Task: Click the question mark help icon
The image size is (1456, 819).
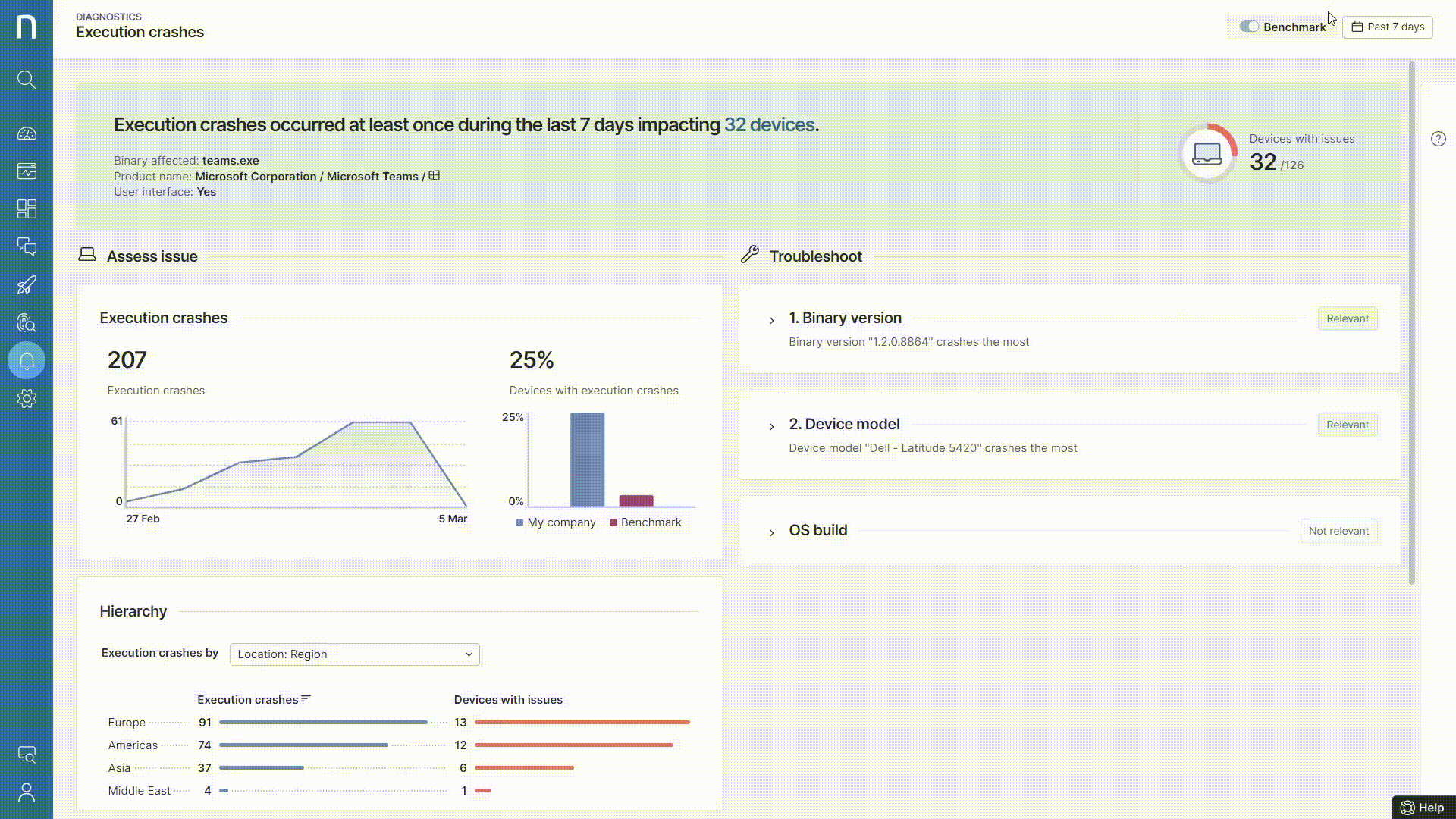Action: 1438,139
